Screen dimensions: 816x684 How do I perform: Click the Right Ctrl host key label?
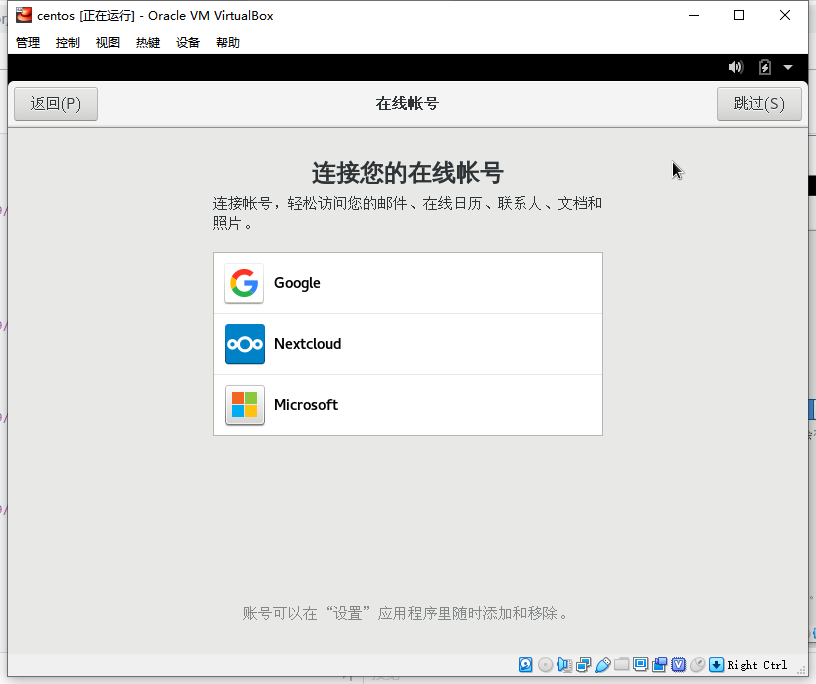point(757,665)
